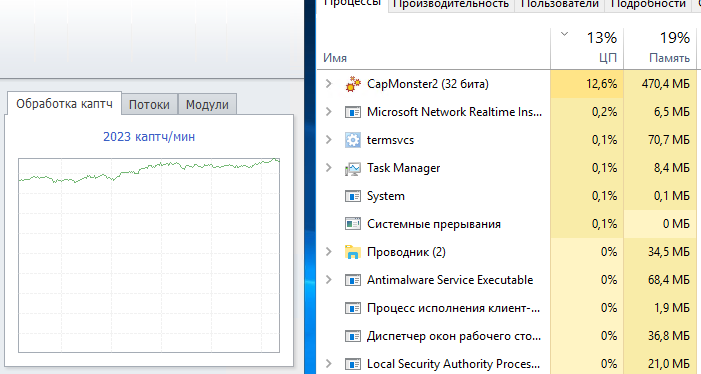Switch to the Потоки tab
This screenshot has height=374, width=701.
(149, 104)
